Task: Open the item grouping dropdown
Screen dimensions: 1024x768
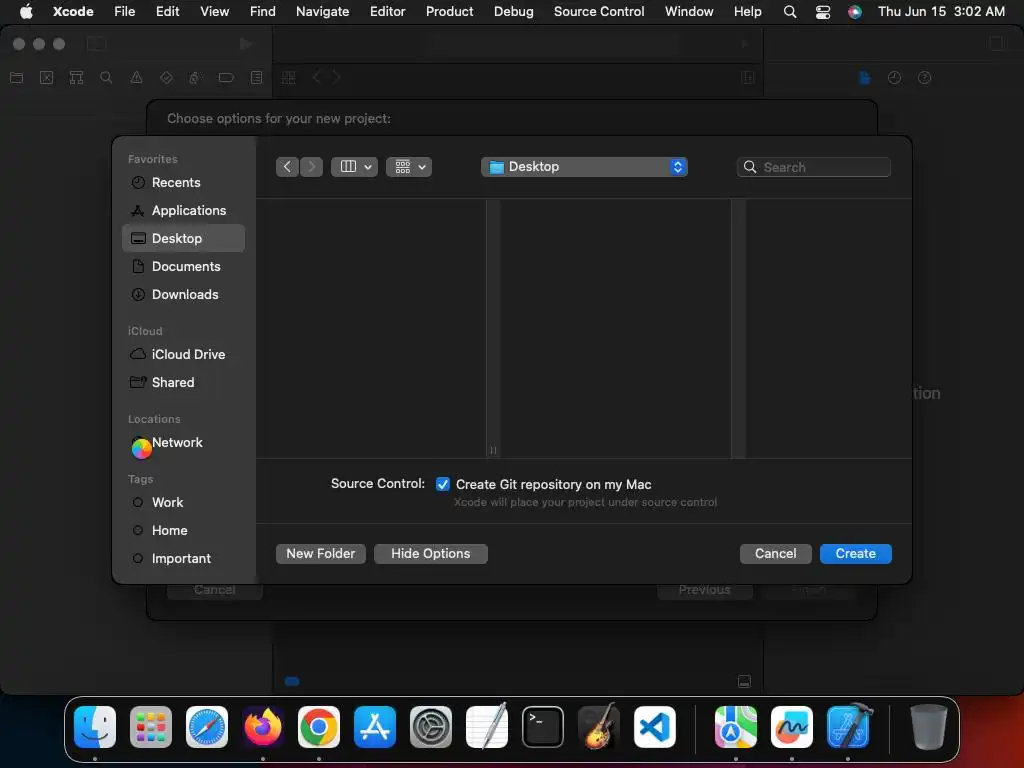Action: coord(409,167)
